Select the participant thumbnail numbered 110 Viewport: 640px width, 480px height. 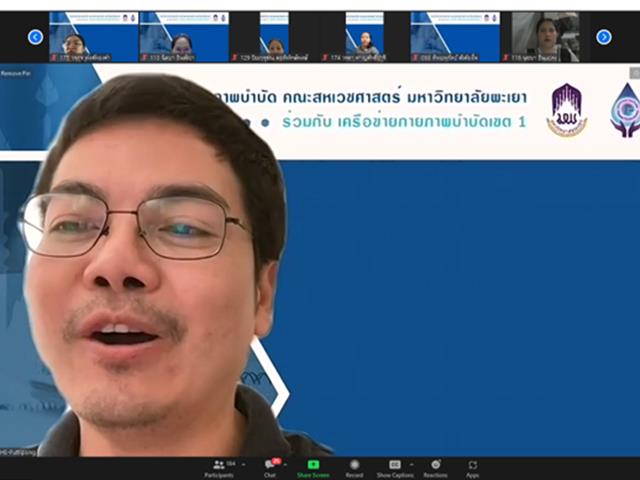coord(184,37)
